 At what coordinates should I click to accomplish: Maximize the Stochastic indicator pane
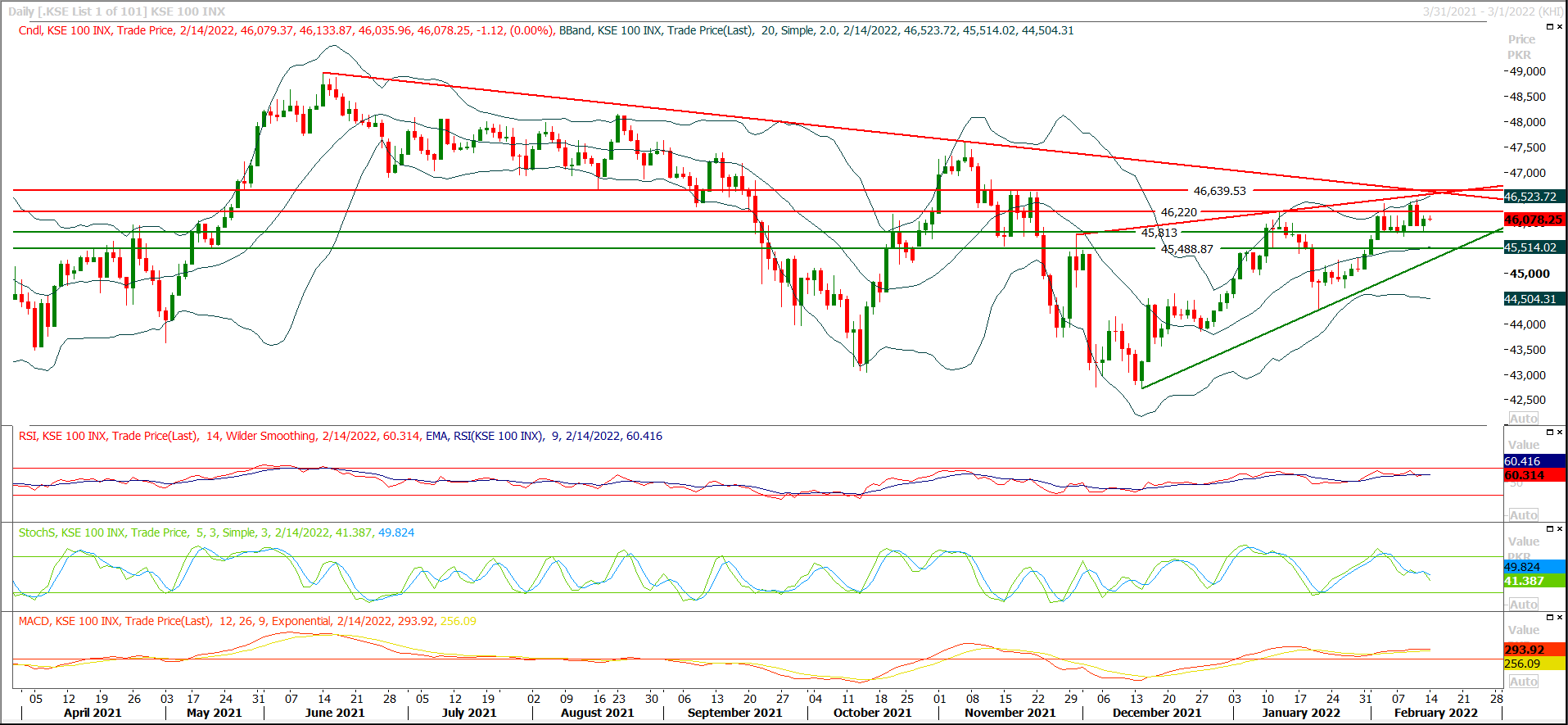(x=1549, y=528)
